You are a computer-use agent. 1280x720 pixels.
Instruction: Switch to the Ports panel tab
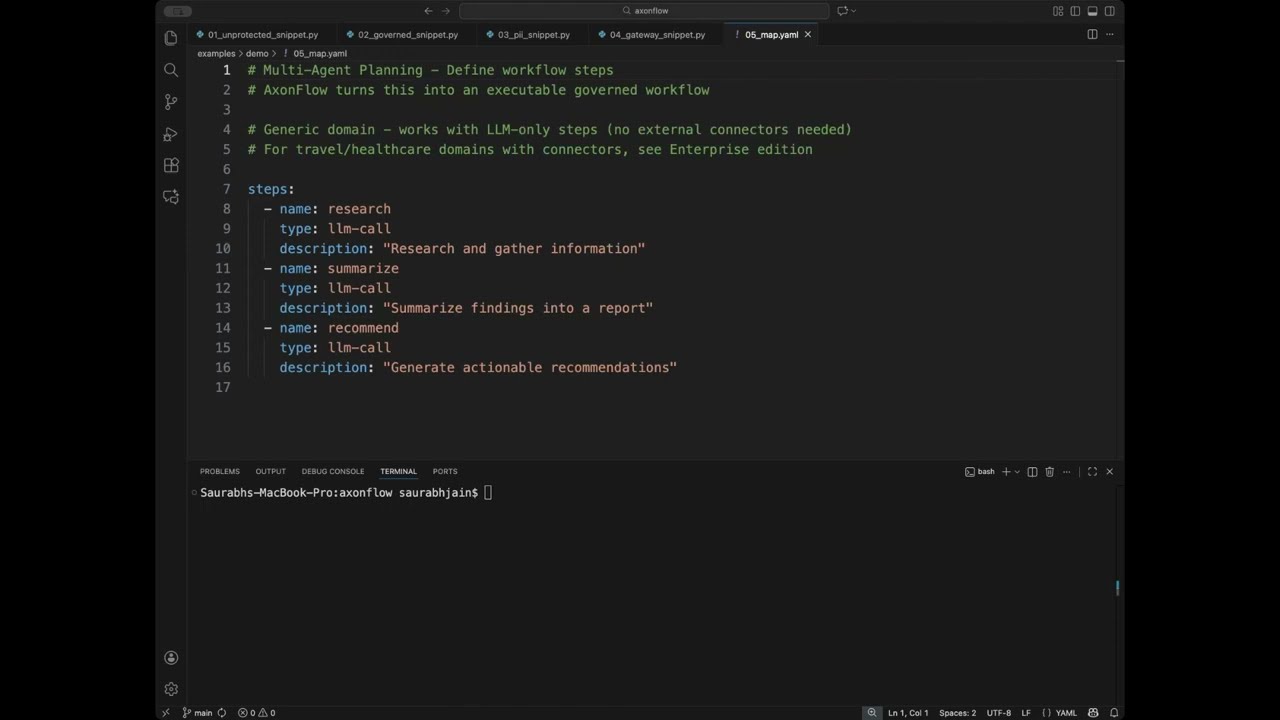pyautogui.click(x=445, y=471)
